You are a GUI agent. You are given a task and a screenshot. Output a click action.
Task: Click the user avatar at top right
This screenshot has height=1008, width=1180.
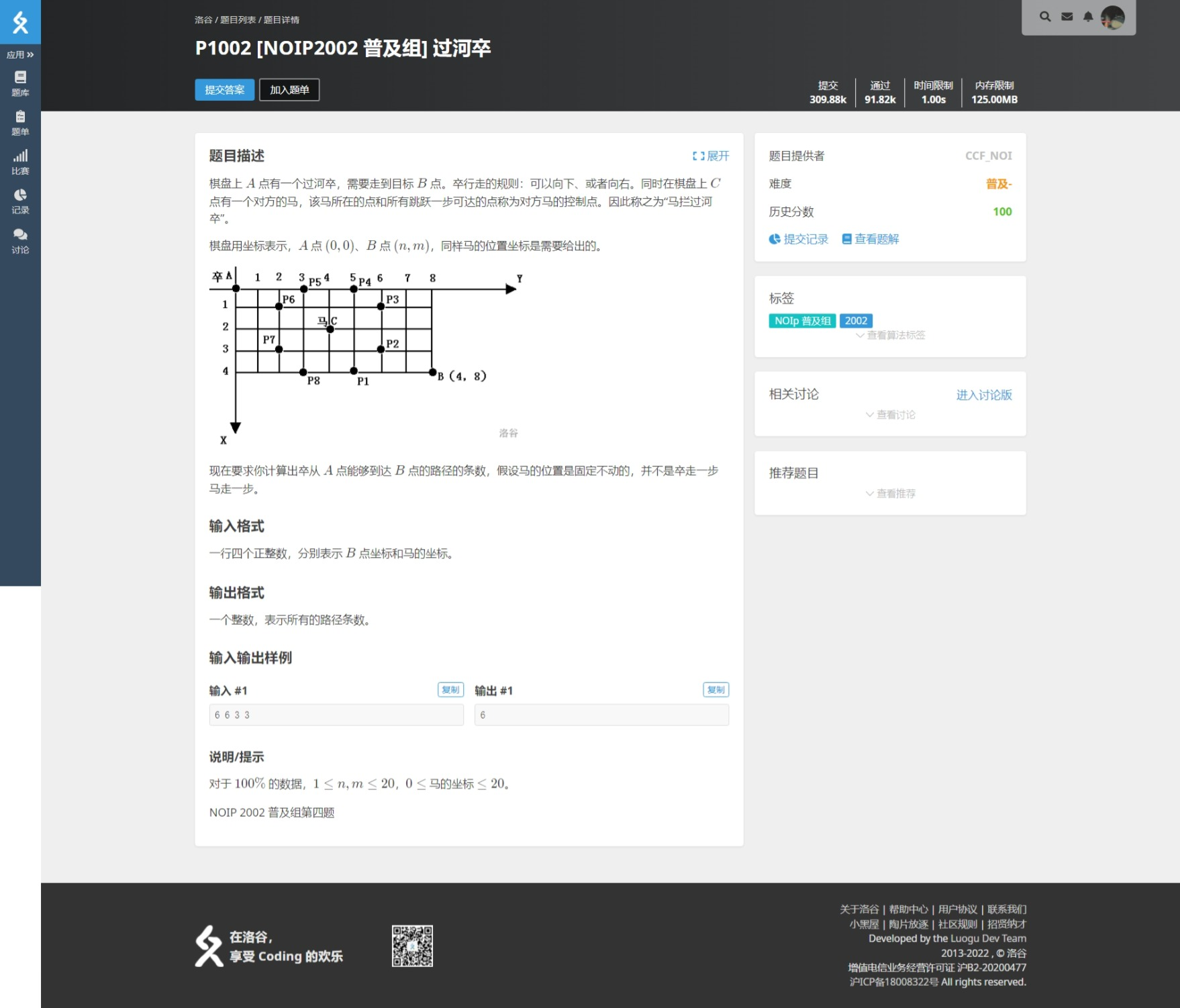coord(1113,16)
